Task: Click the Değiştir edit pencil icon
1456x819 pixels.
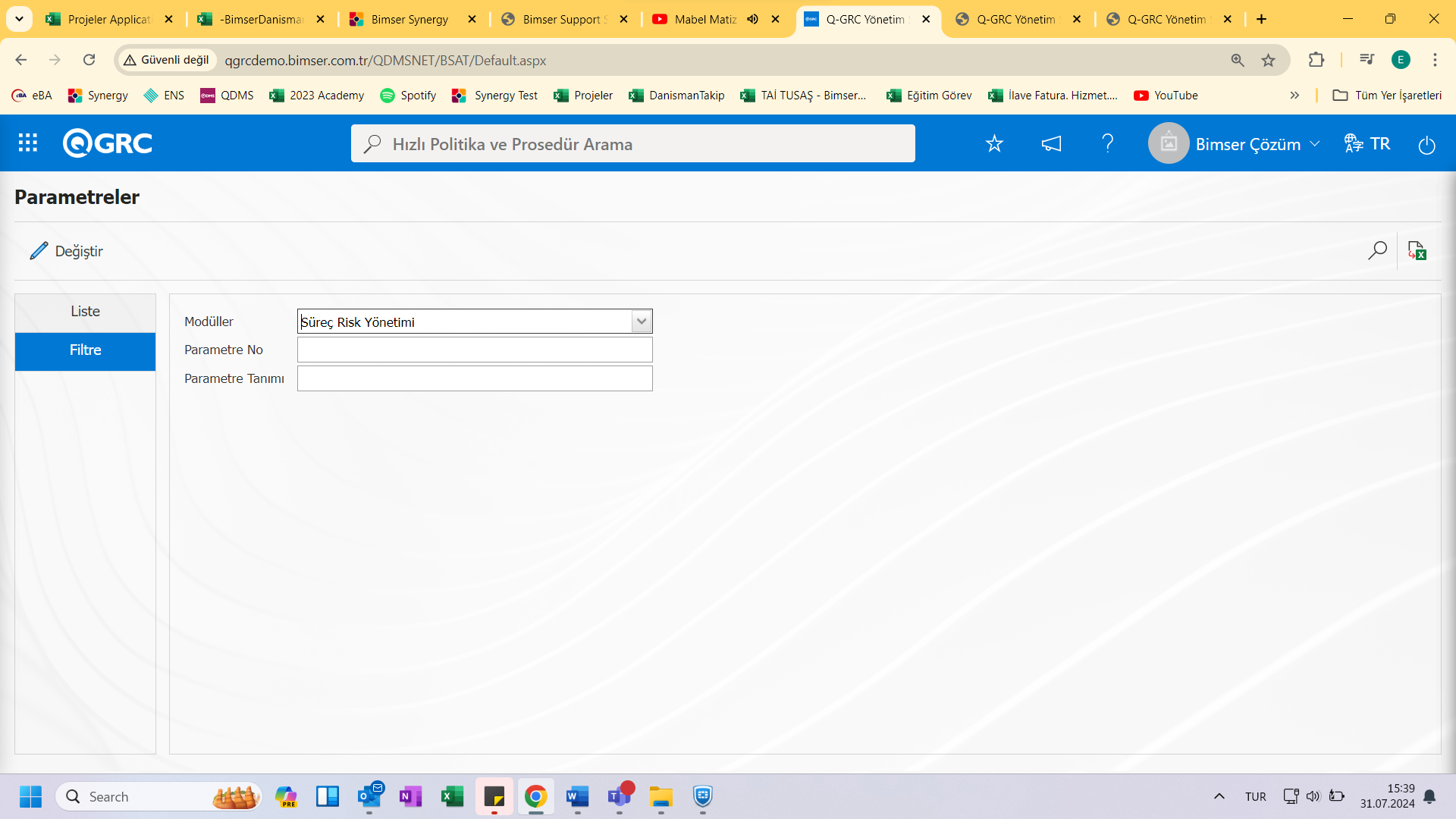Action: coord(39,250)
